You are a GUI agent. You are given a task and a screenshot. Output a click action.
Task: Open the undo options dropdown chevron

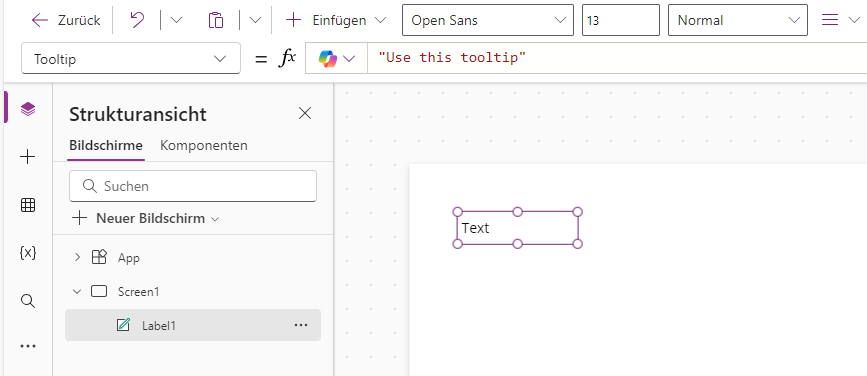(x=176, y=20)
